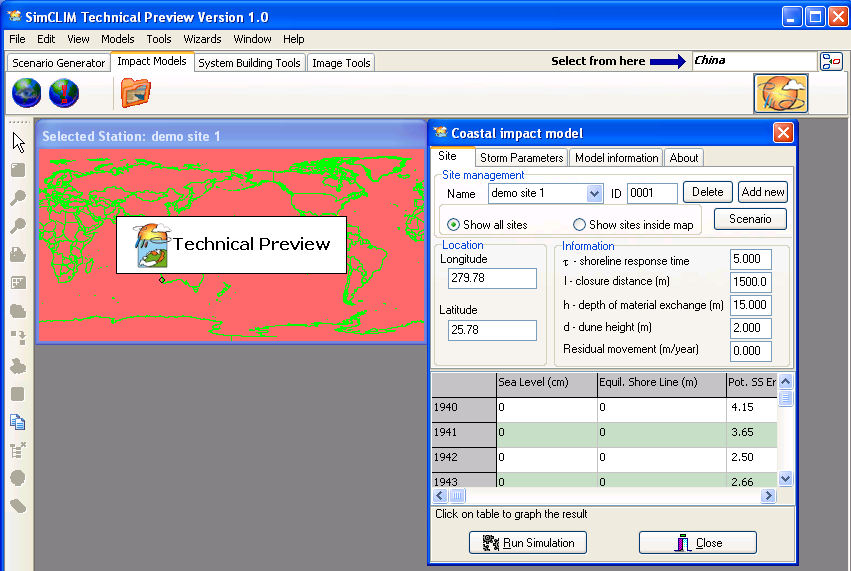This screenshot has width=851, height=571.
Task: Click the logo in Technical Preview splash box
Action: click(x=151, y=245)
